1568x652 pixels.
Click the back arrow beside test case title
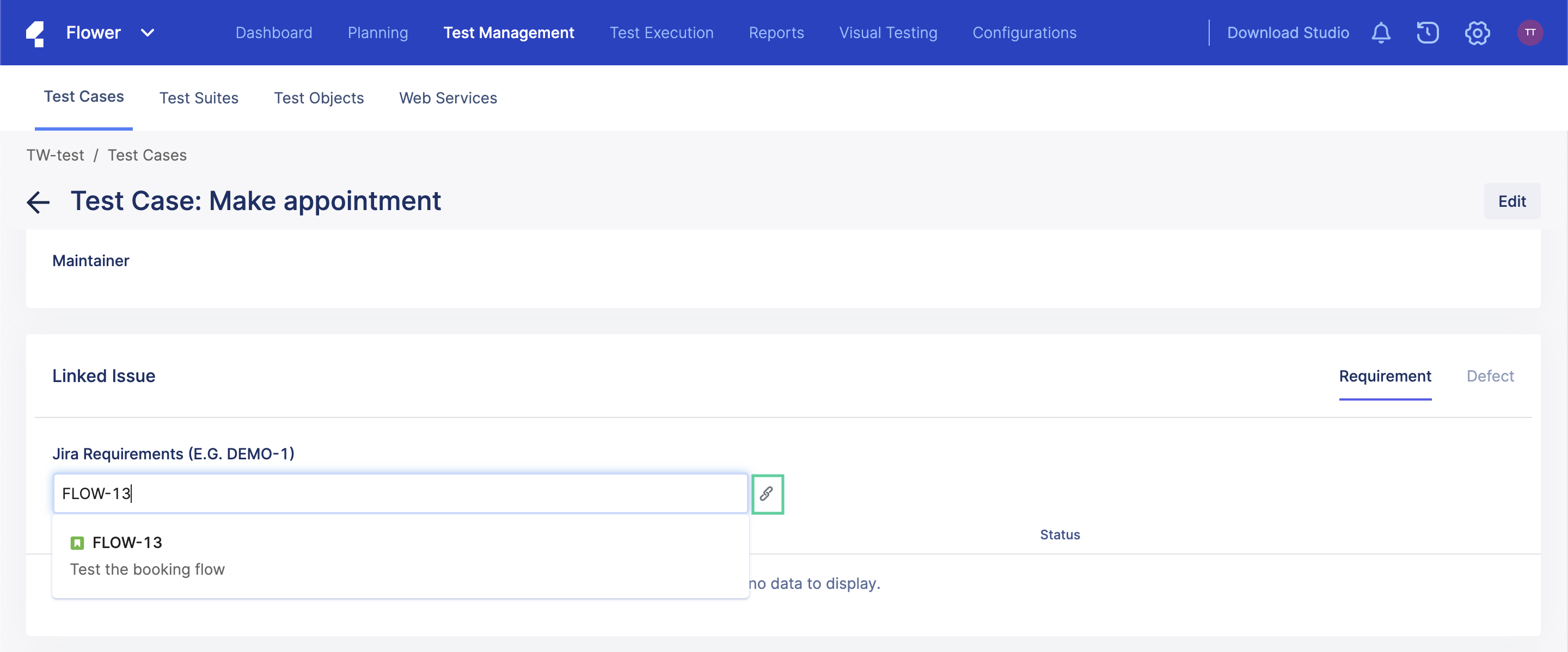38,202
